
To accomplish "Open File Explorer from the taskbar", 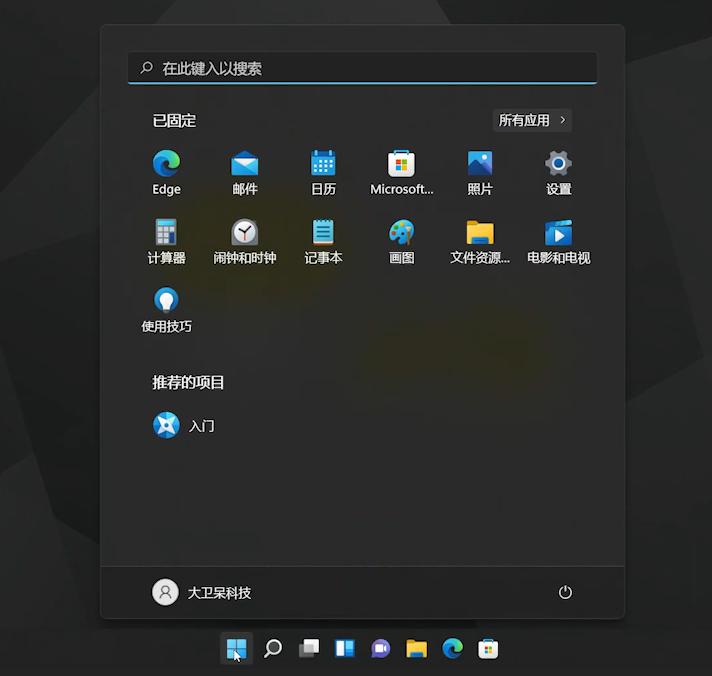I will coord(416,648).
